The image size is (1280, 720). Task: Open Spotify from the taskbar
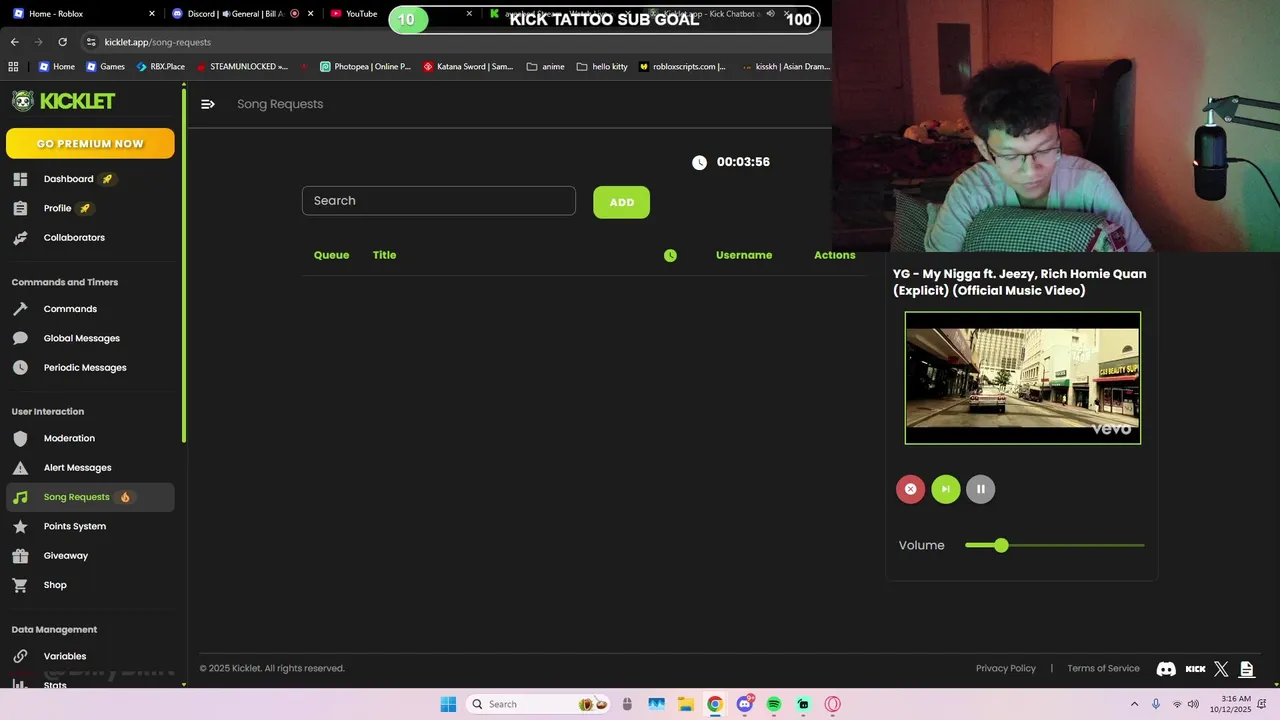(774, 704)
